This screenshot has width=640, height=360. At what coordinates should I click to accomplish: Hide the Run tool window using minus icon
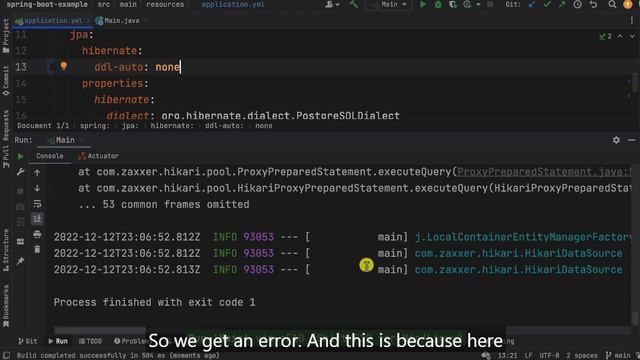click(631, 140)
